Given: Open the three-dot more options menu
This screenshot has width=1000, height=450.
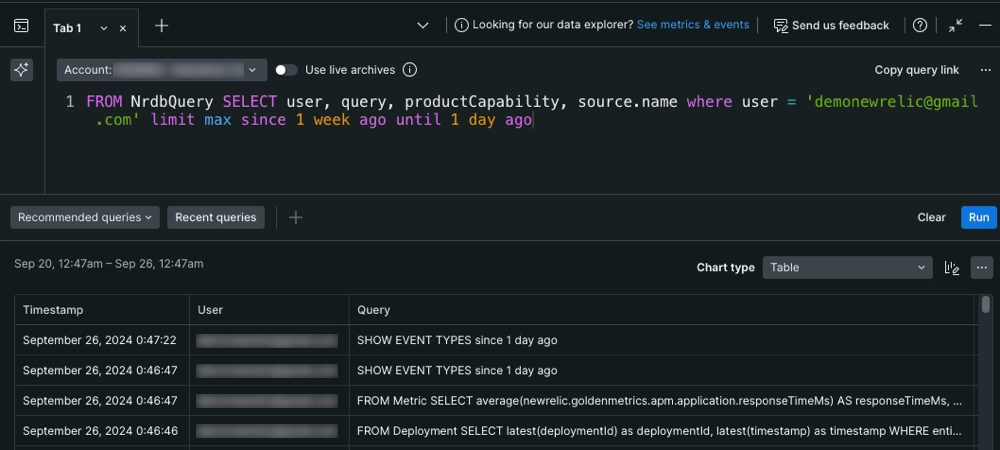Looking at the screenshot, I should click(x=981, y=268).
